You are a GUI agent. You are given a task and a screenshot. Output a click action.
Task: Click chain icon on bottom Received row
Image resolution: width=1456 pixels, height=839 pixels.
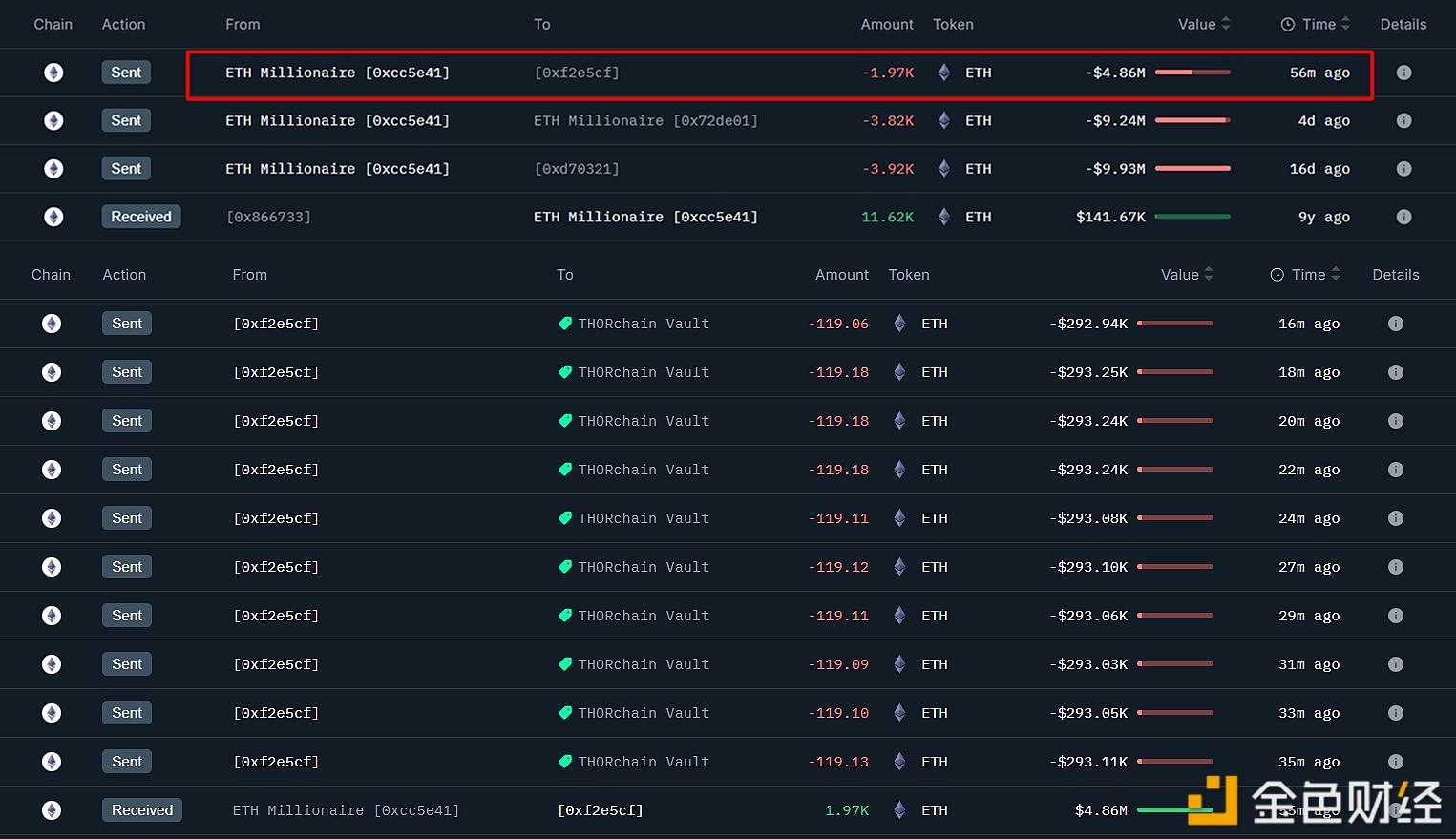coord(52,810)
